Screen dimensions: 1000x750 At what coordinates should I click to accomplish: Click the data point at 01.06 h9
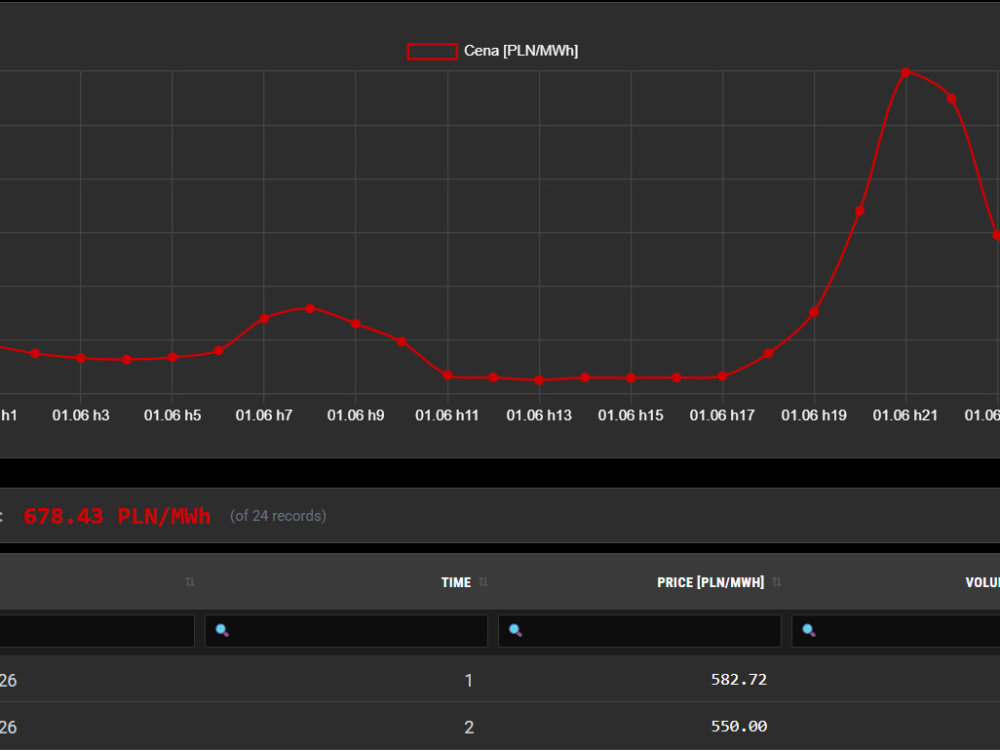coord(356,324)
